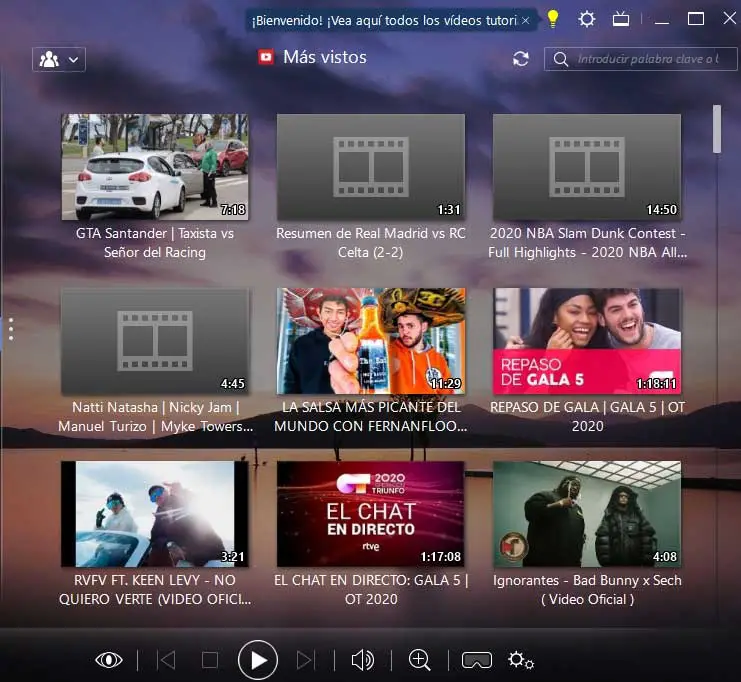This screenshot has height=682, width=741.
Task: Open Ignorantes Bad Bunny x Sech thumbnail
Action: click(587, 514)
